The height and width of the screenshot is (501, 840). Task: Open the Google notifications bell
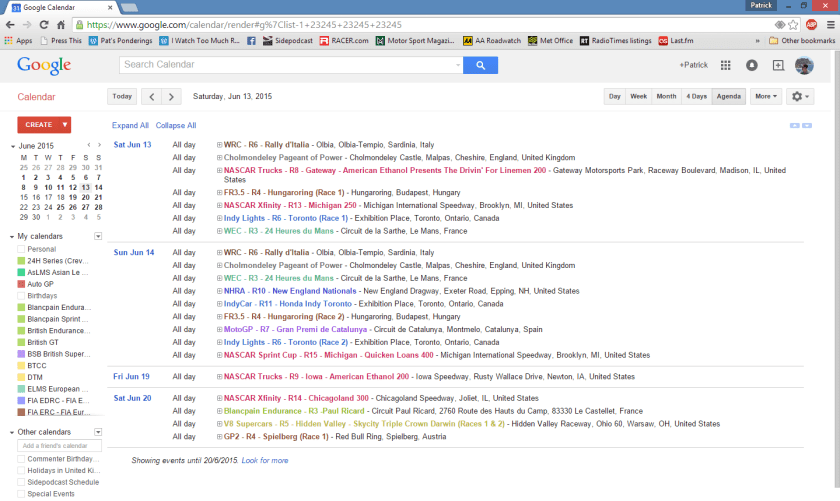[752, 65]
